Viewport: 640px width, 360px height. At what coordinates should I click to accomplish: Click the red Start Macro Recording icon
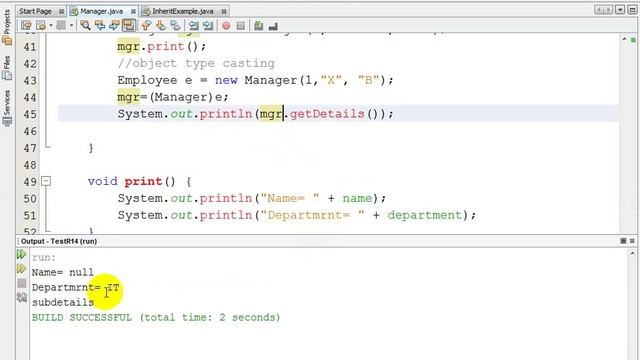[226, 26]
